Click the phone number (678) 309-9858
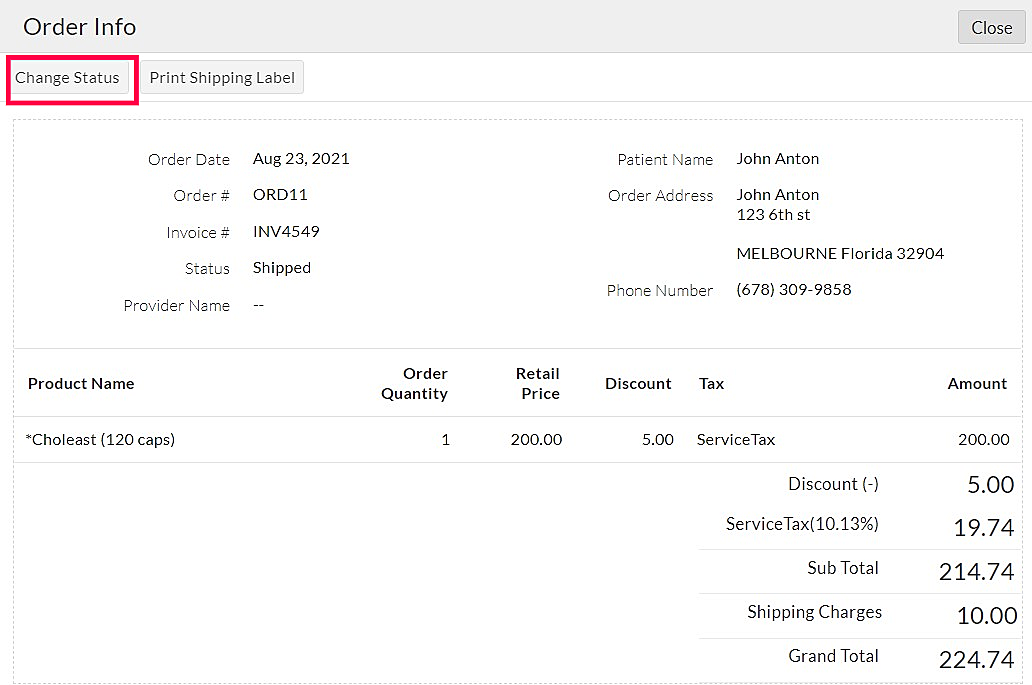This screenshot has height=685, width=1032. coord(793,290)
